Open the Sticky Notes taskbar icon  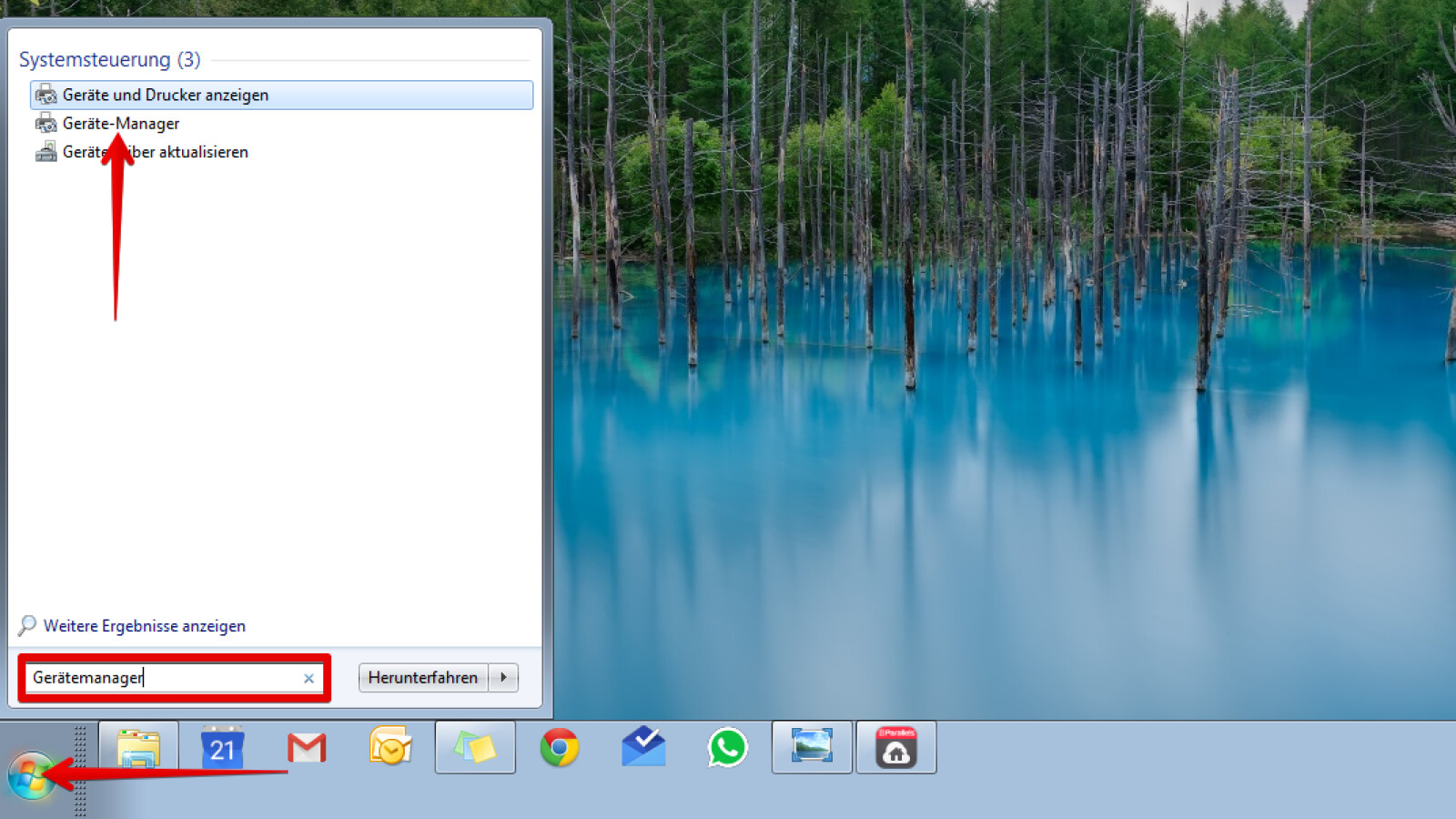475,748
